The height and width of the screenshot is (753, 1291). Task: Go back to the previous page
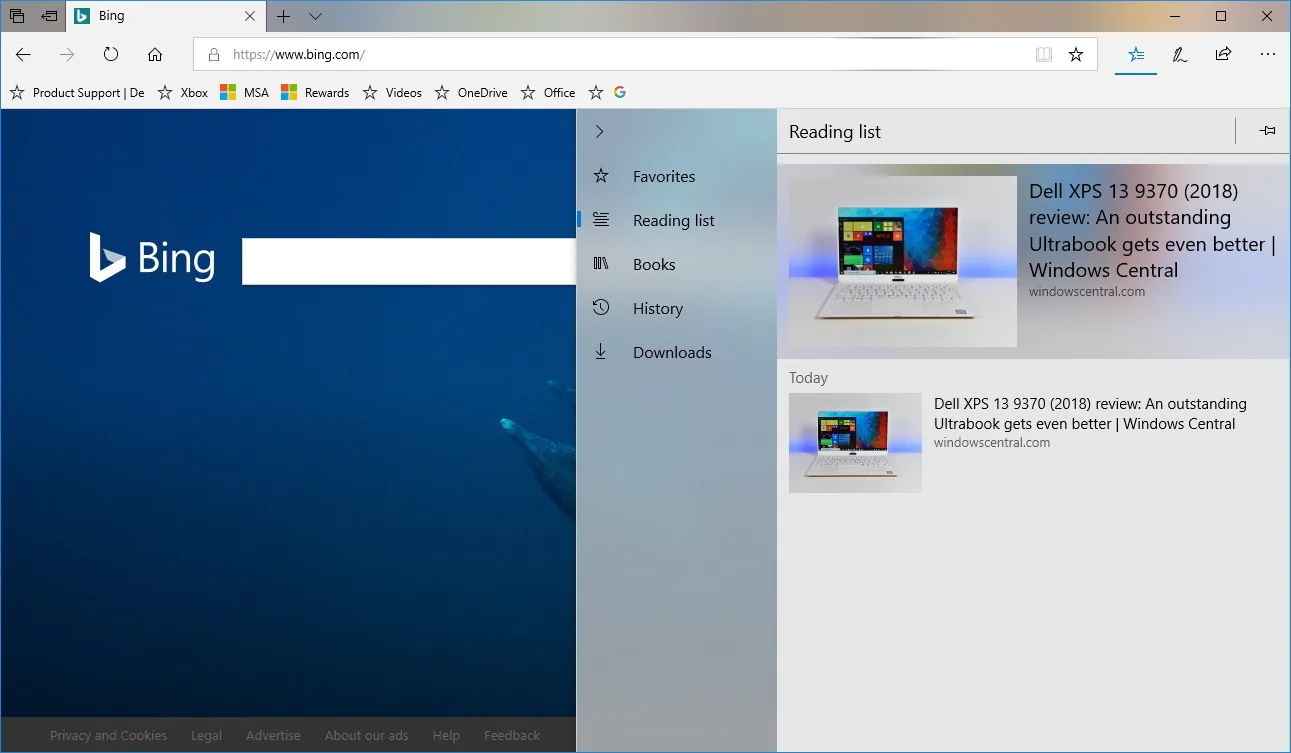click(23, 55)
